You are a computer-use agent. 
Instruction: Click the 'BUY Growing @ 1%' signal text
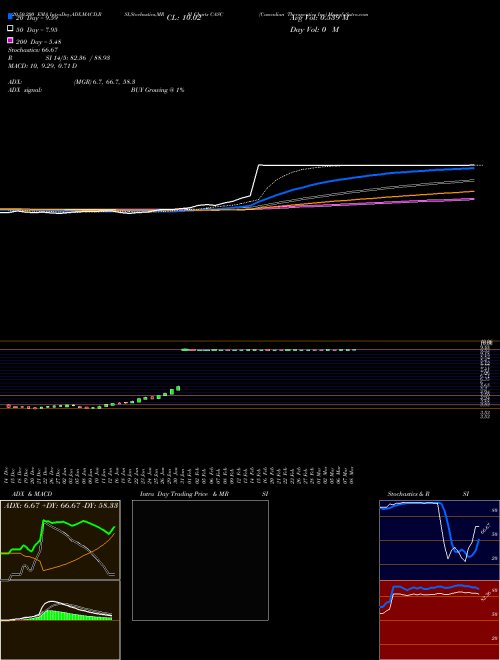coord(157,90)
